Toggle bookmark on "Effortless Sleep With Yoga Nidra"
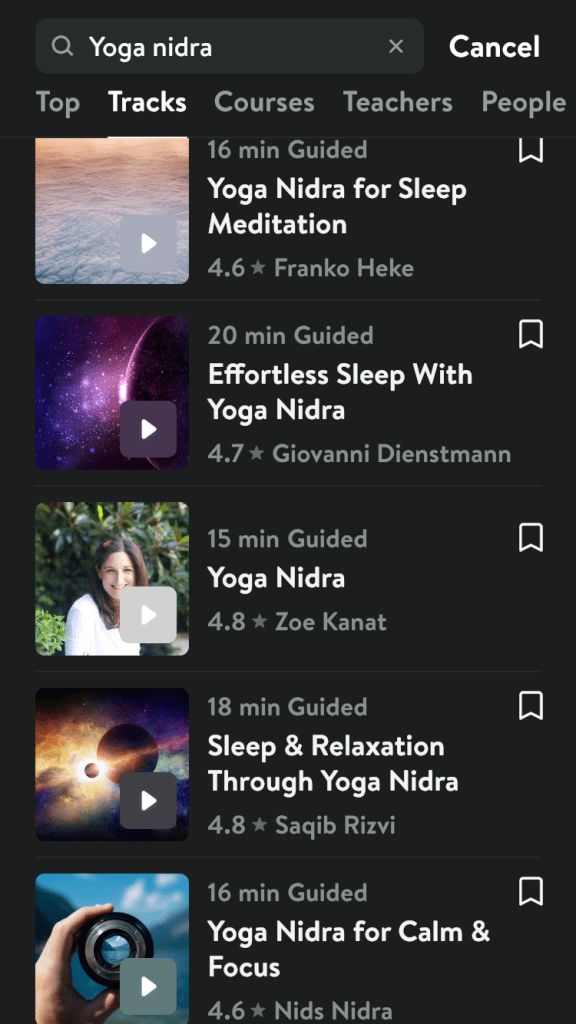The image size is (576, 1024). click(531, 334)
